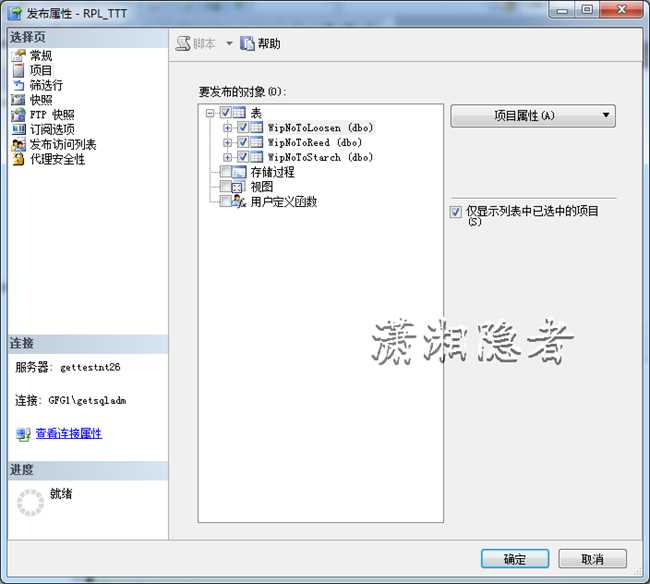This screenshot has width=650, height=584.
Task: Select the 表 tree label
Action: pyautogui.click(x=256, y=113)
